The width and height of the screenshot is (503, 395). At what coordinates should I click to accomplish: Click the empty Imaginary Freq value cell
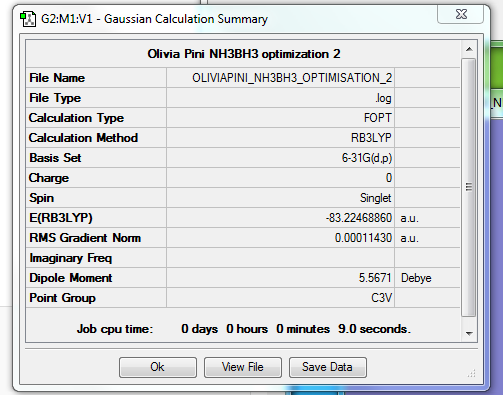pyautogui.click(x=280, y=258)
